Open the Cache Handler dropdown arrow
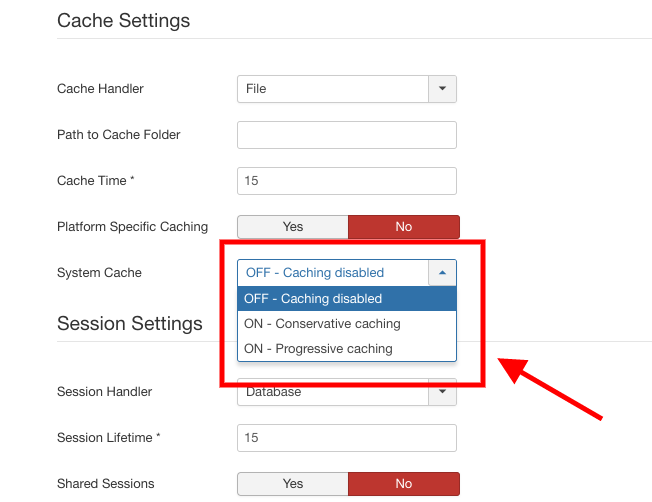 (x=442, y=89)
